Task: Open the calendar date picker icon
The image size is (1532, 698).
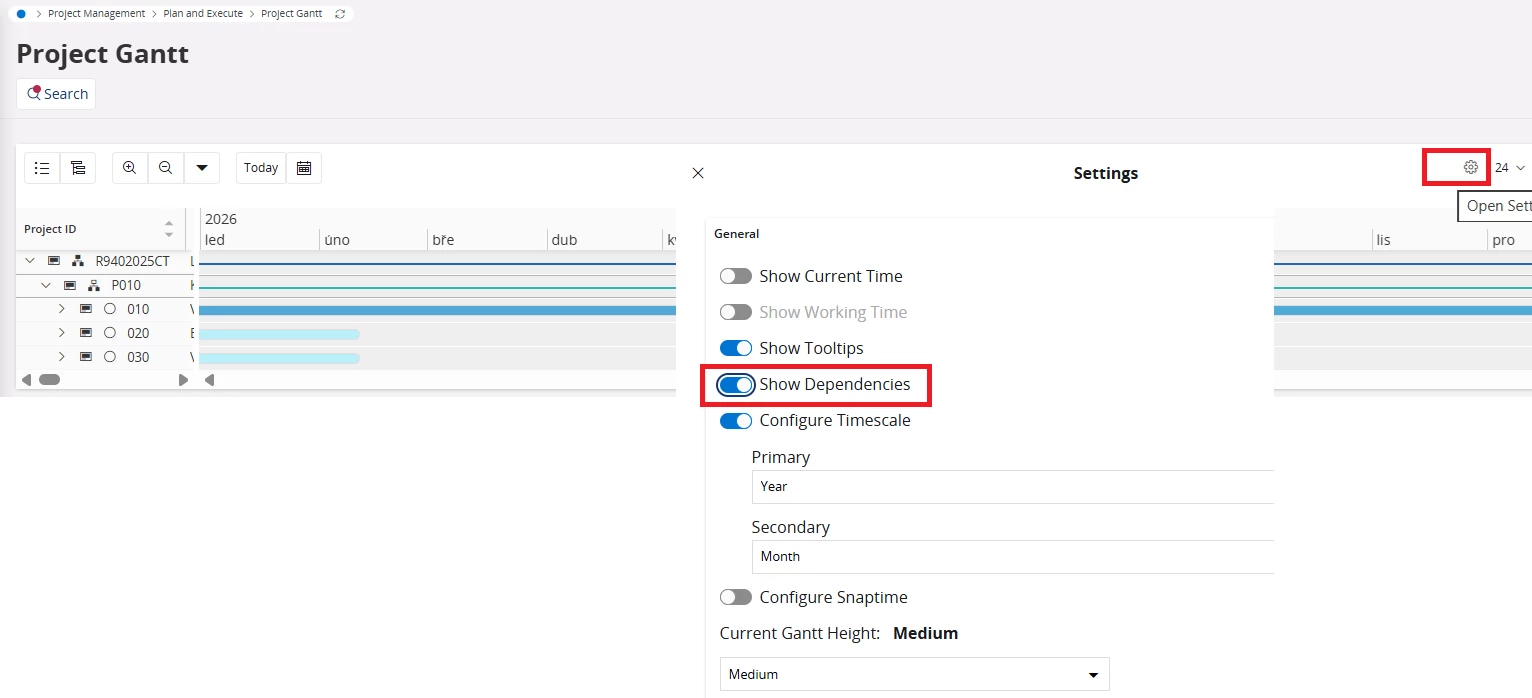Action: tap(304, 168)
